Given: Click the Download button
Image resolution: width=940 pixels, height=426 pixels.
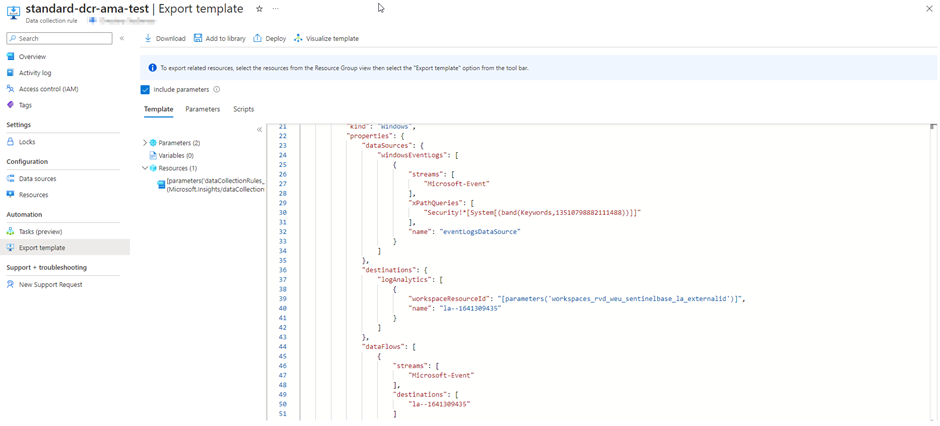Looking at the screenshot, I should point(165,38).
